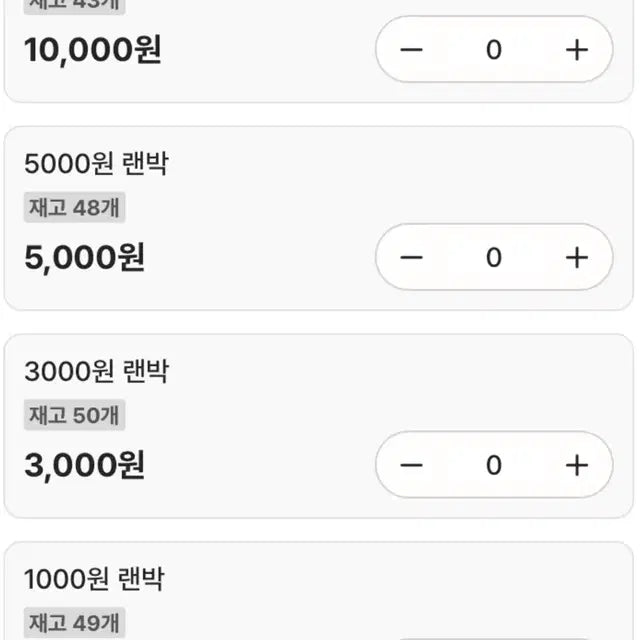The height and width of the screenshot is (640, 640).
Task: Click the 재고 49개 stock badge
Action: (x=75, y=623)
